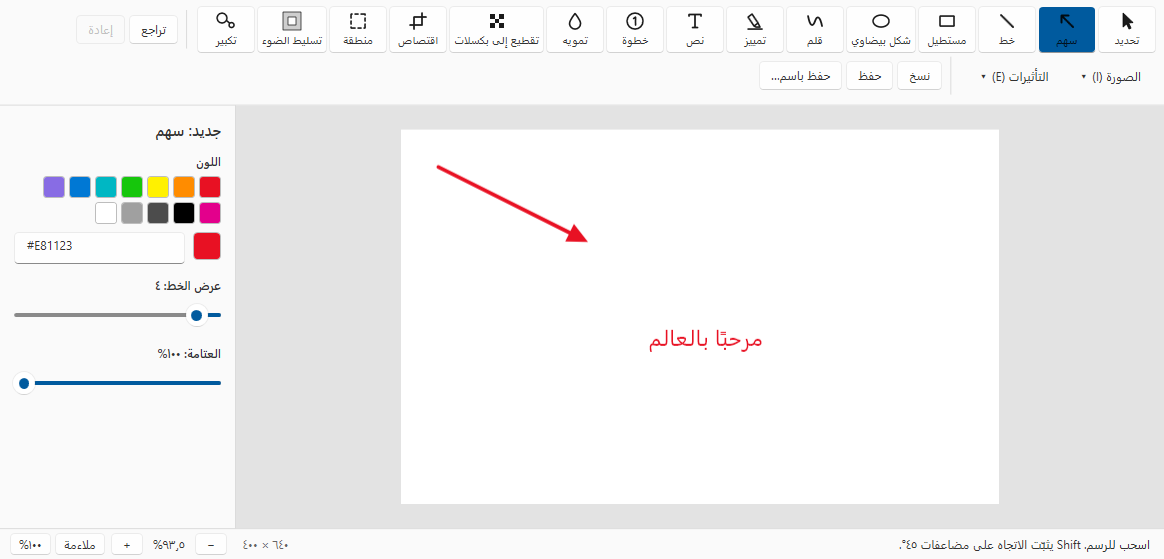Adjust the عرض الخط line width slider
The height and width of the screenshot is (559, 1164).
(117, 315)
